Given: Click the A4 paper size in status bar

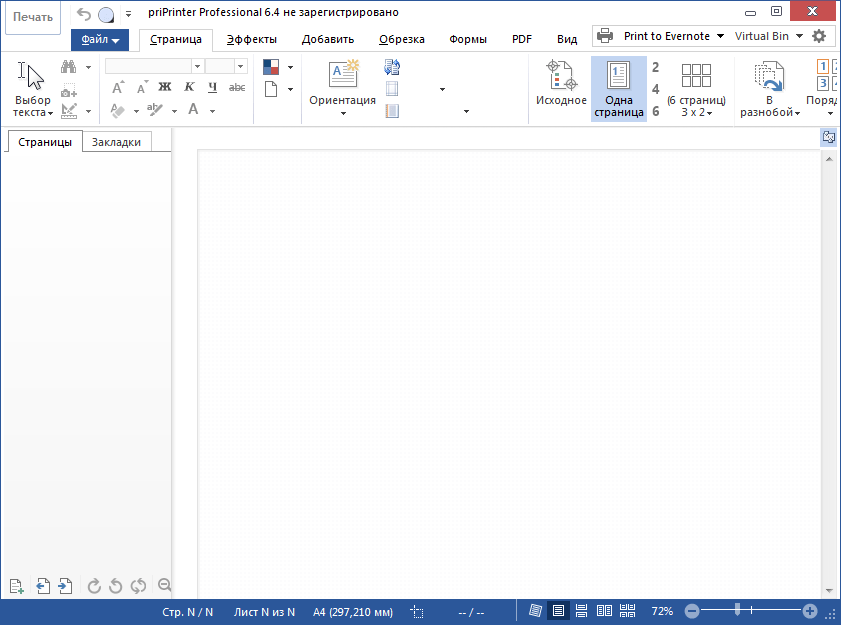Looking at the screenshot, I should 353,611.
